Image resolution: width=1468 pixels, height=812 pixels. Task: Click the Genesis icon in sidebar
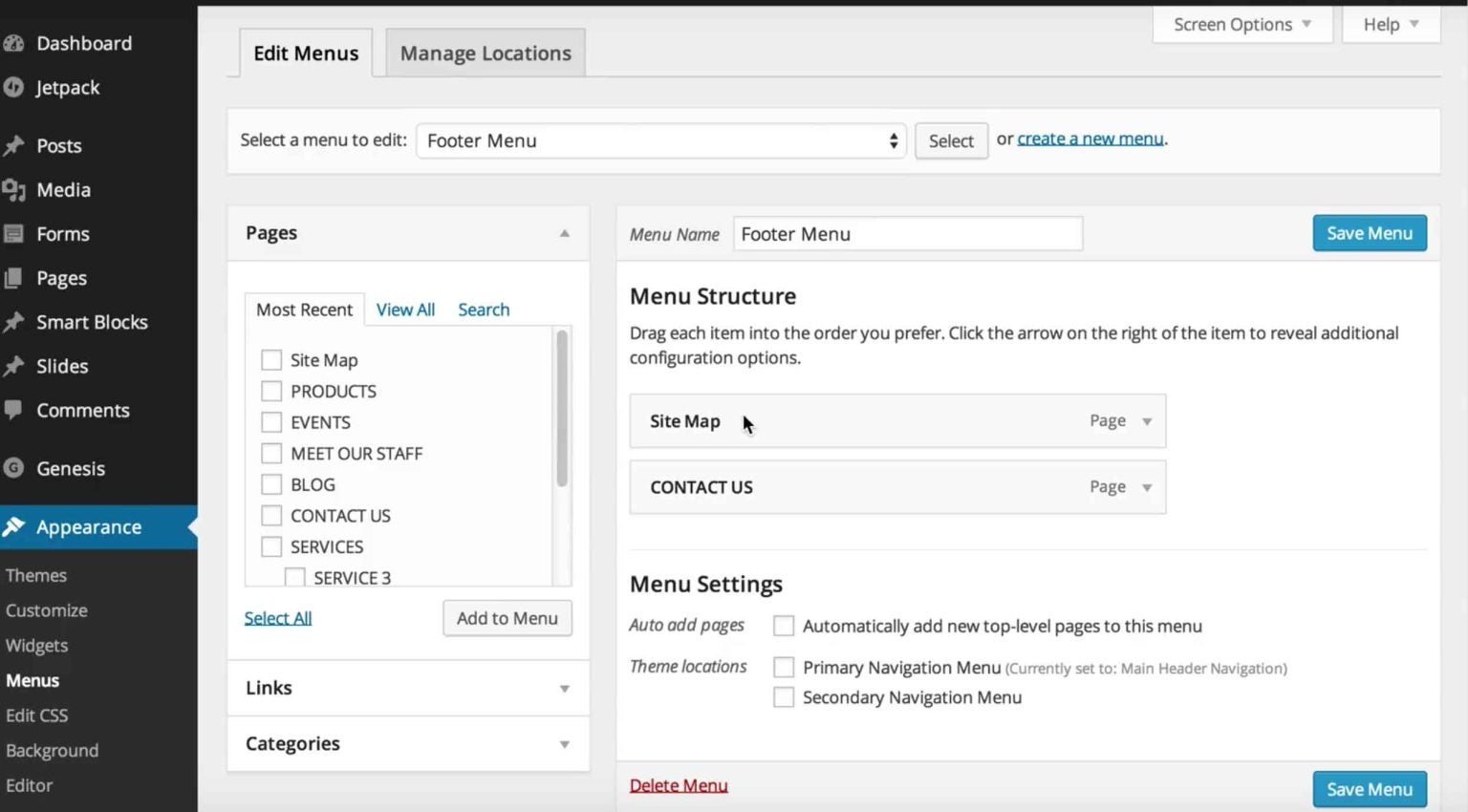13,468
